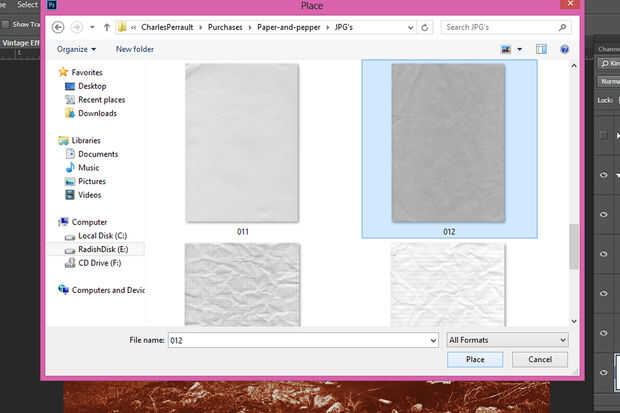
Task: Refresh the JPG's folder view
Action: pyautogui.click(x=425, y=27)
